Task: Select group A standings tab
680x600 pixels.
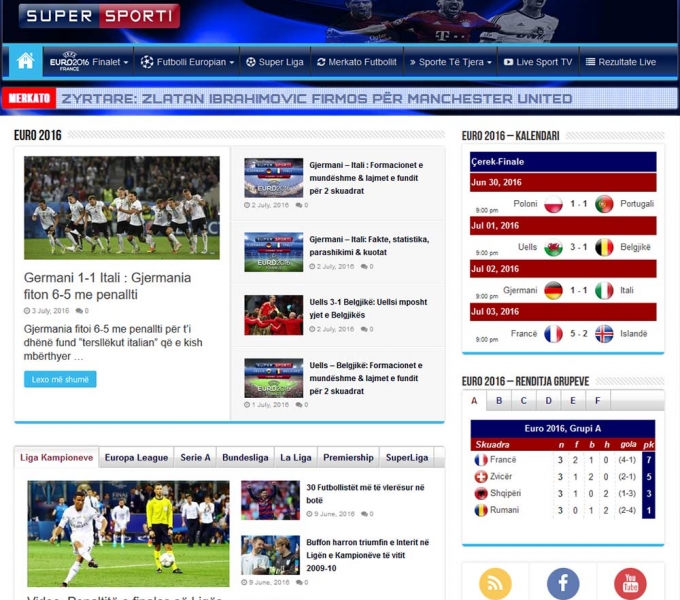Action: [x=474, y=401]
